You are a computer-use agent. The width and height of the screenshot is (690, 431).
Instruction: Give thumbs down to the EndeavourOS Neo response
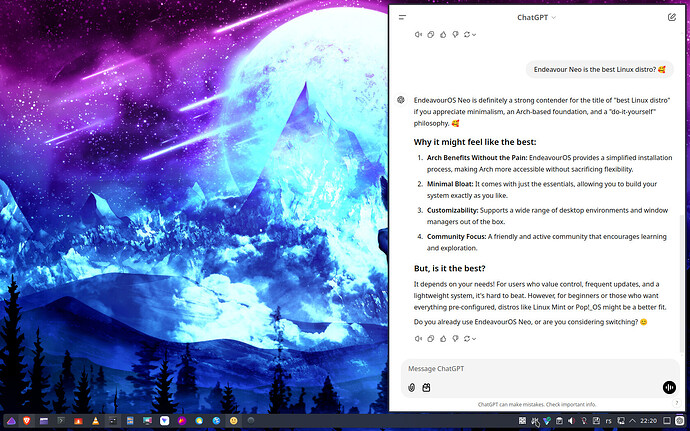tap(455, 339)
